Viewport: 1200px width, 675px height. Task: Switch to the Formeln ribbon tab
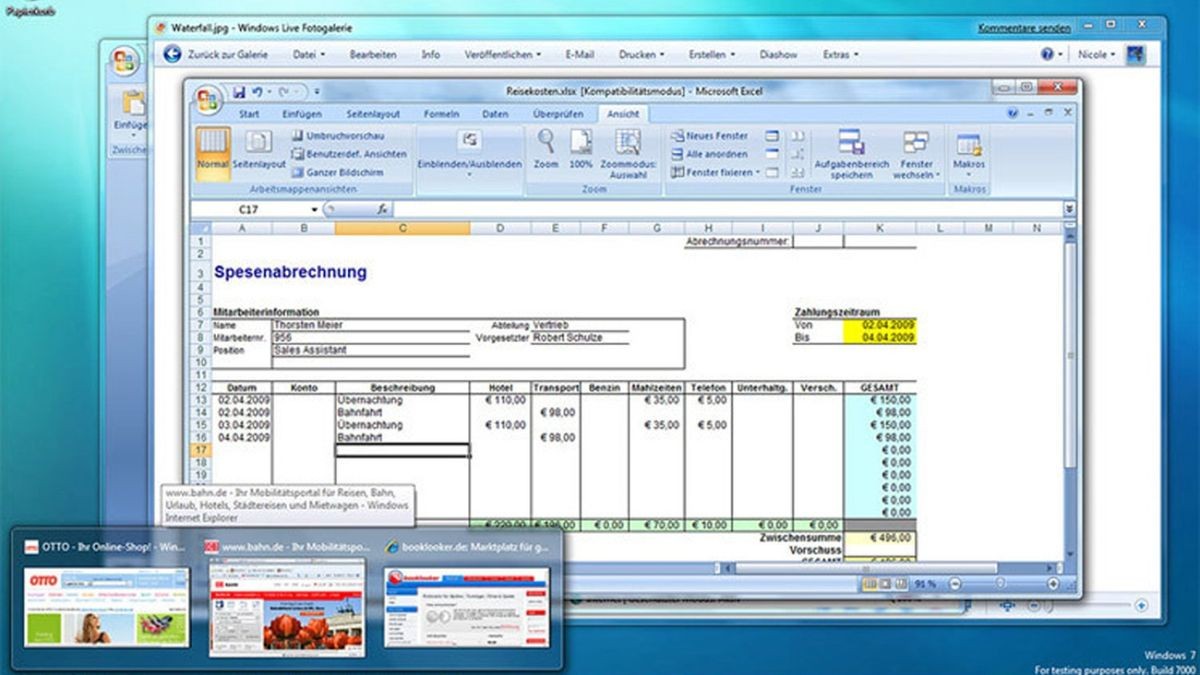[443, 113]
